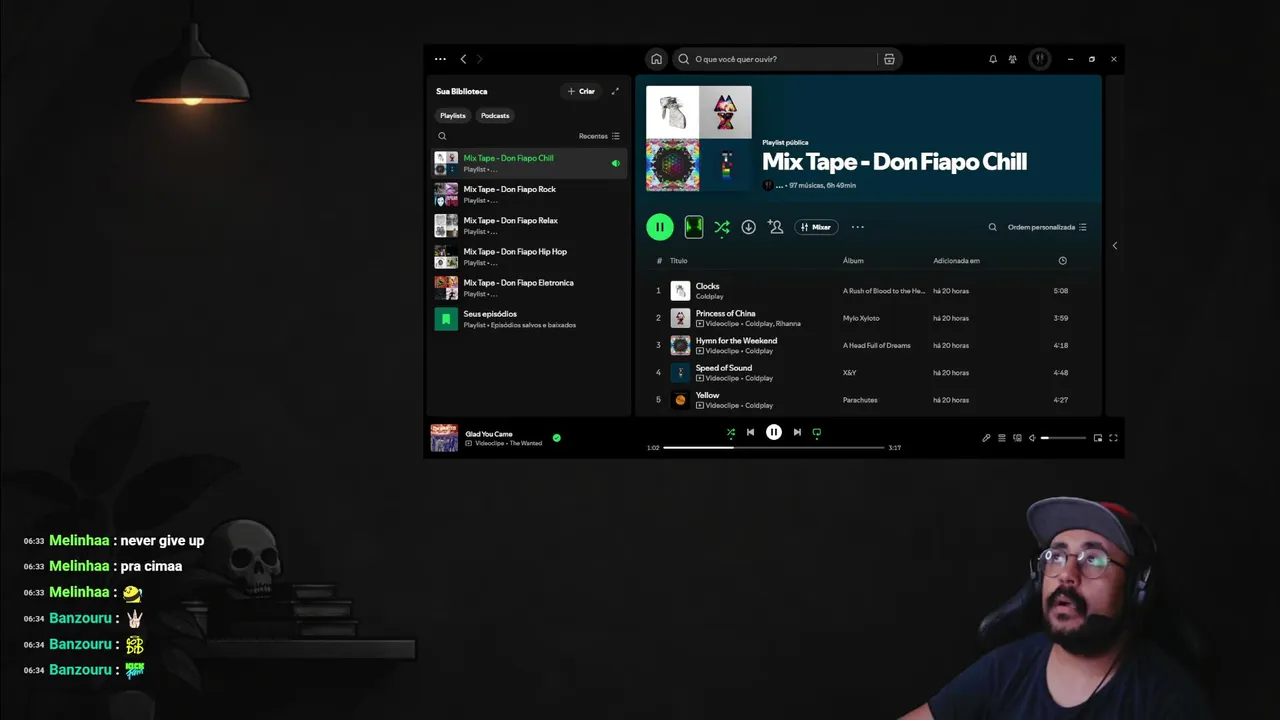Image resolution: width=1280 pixels, height=720 pixels.
Task: Open Mix Tape - Don Fiapo Rock playlist
Action: tap(530, 194)
